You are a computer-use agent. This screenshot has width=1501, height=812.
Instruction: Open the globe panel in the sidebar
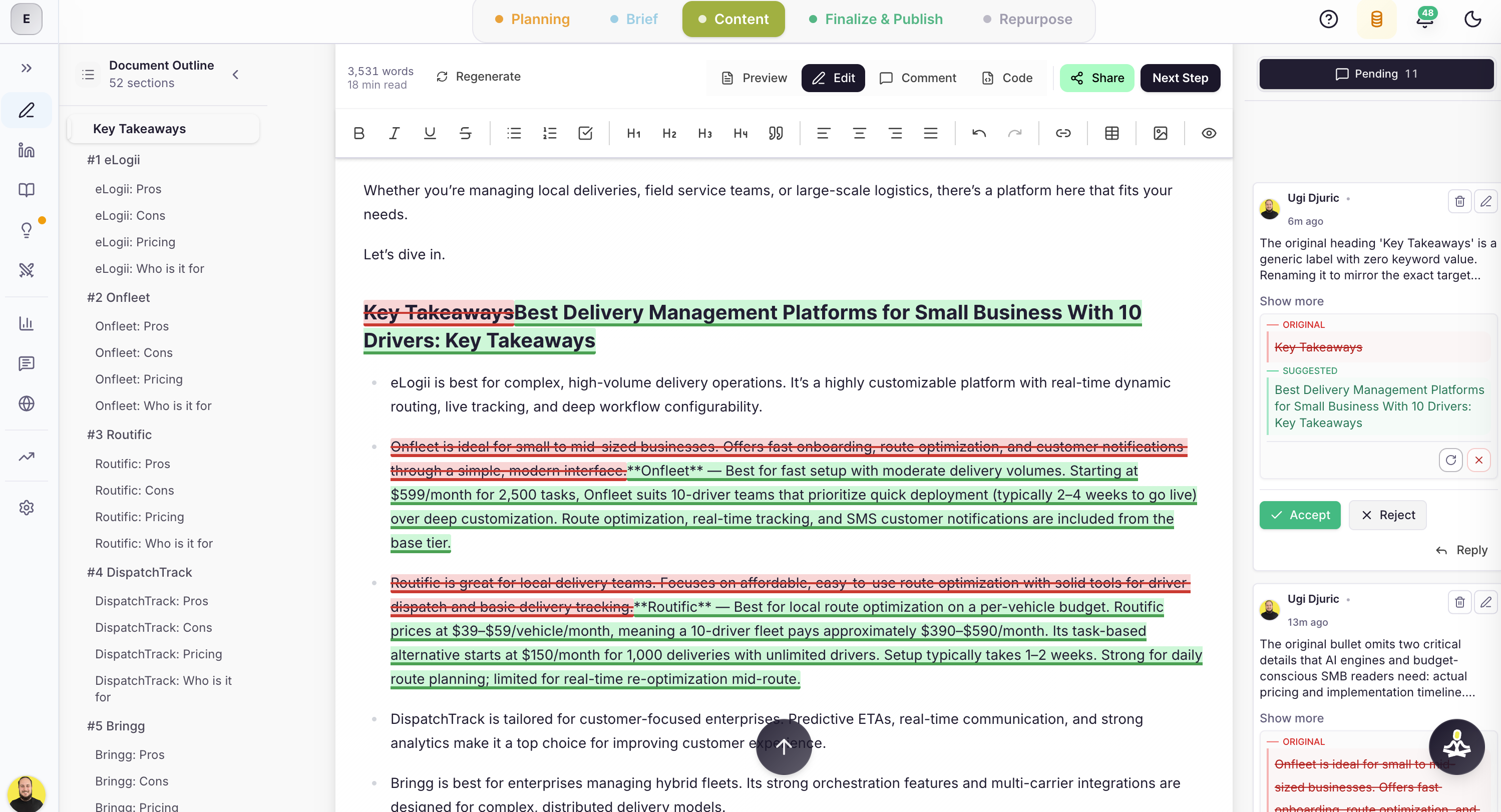(x=26, y=403)
